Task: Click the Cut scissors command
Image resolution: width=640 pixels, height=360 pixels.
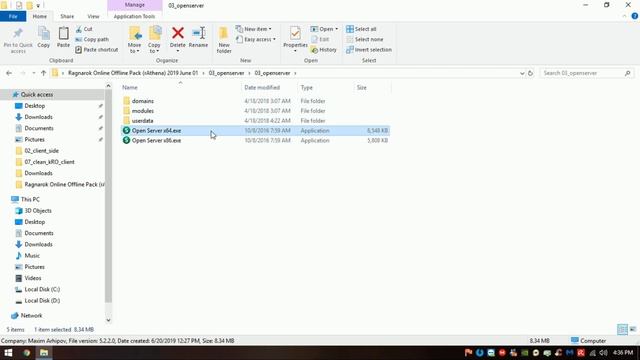Action: [84, 29]
